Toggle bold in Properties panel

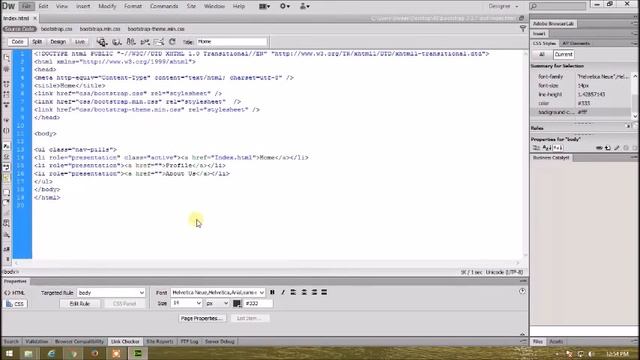(x=272, y=292)
